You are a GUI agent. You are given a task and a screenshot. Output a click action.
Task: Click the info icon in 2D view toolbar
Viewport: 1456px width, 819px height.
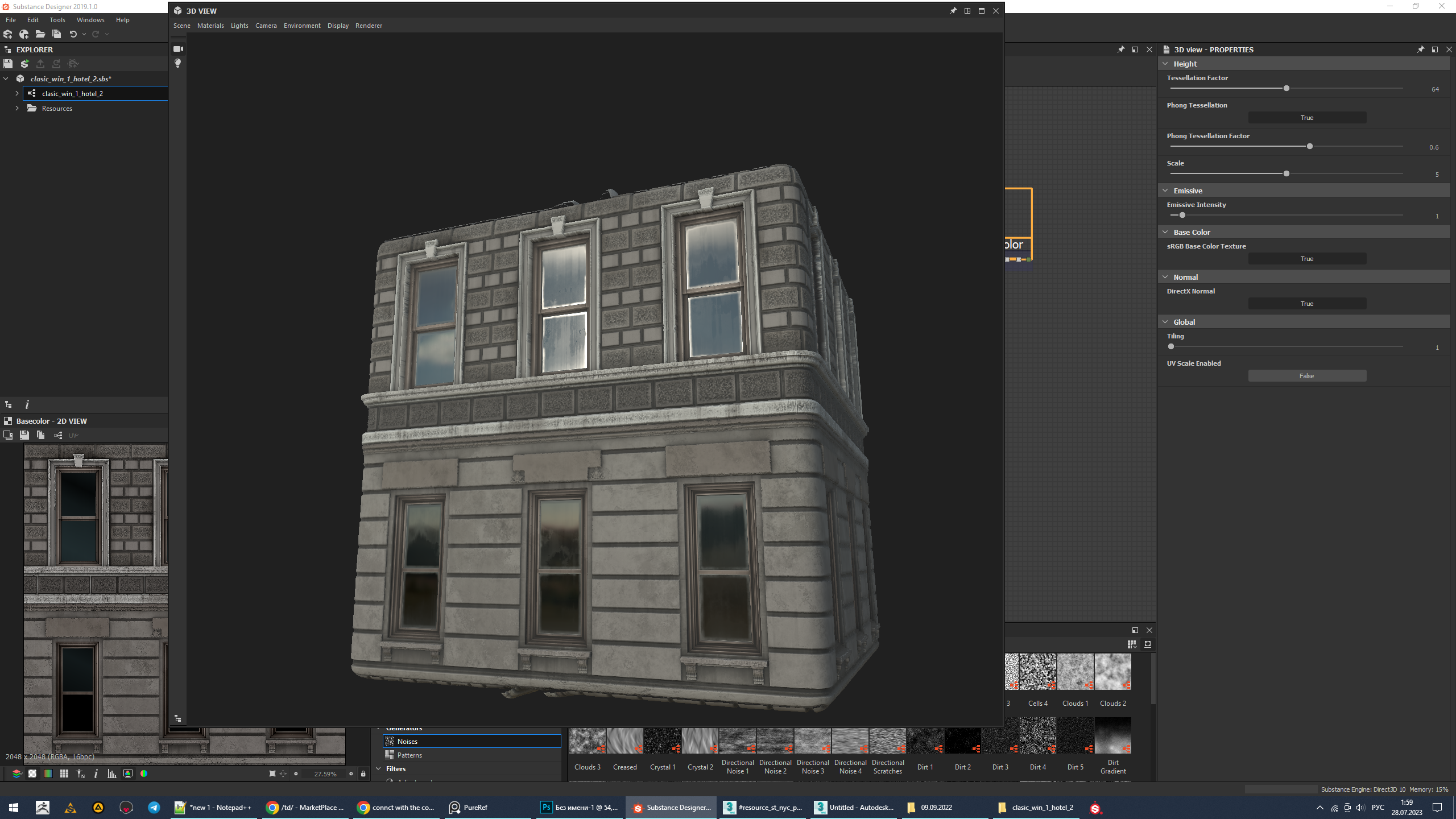(x=96, y=773)
